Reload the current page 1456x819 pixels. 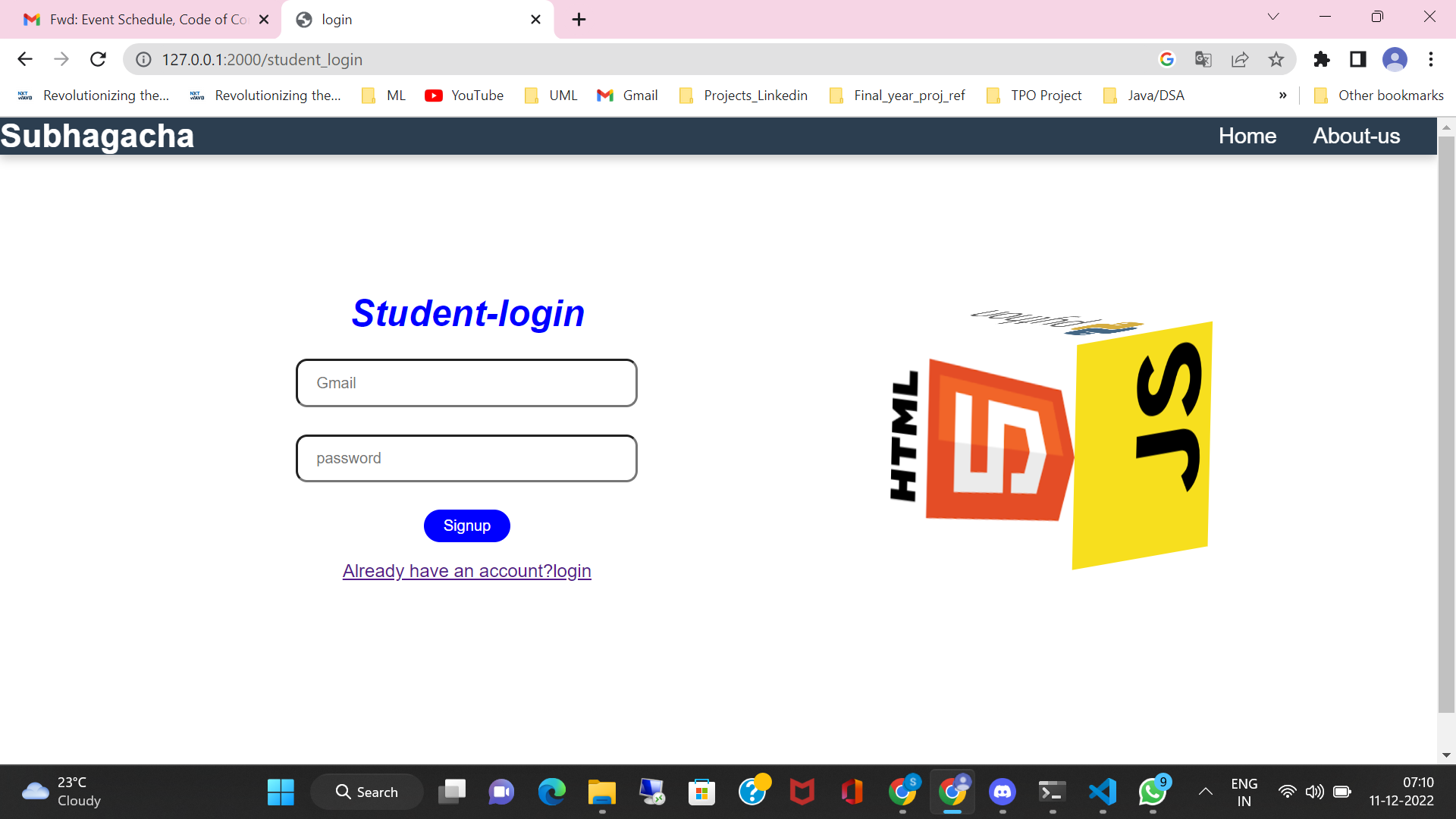click(x=98, y=59)
